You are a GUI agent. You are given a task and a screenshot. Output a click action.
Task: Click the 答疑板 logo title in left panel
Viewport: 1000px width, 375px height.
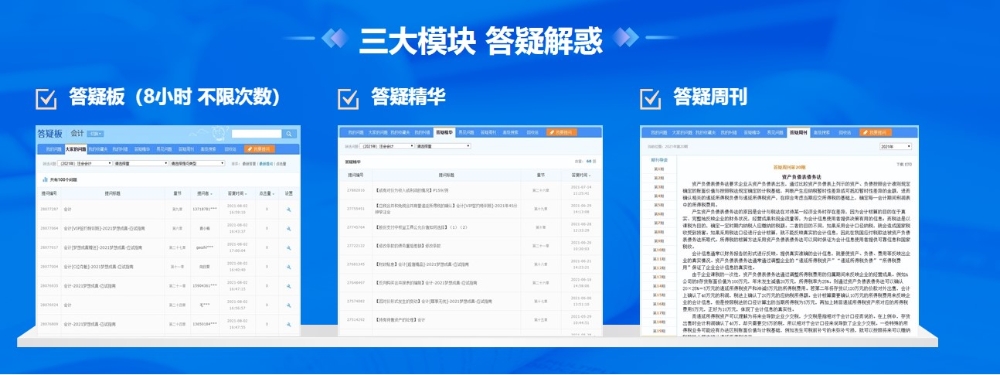(50, 133)
